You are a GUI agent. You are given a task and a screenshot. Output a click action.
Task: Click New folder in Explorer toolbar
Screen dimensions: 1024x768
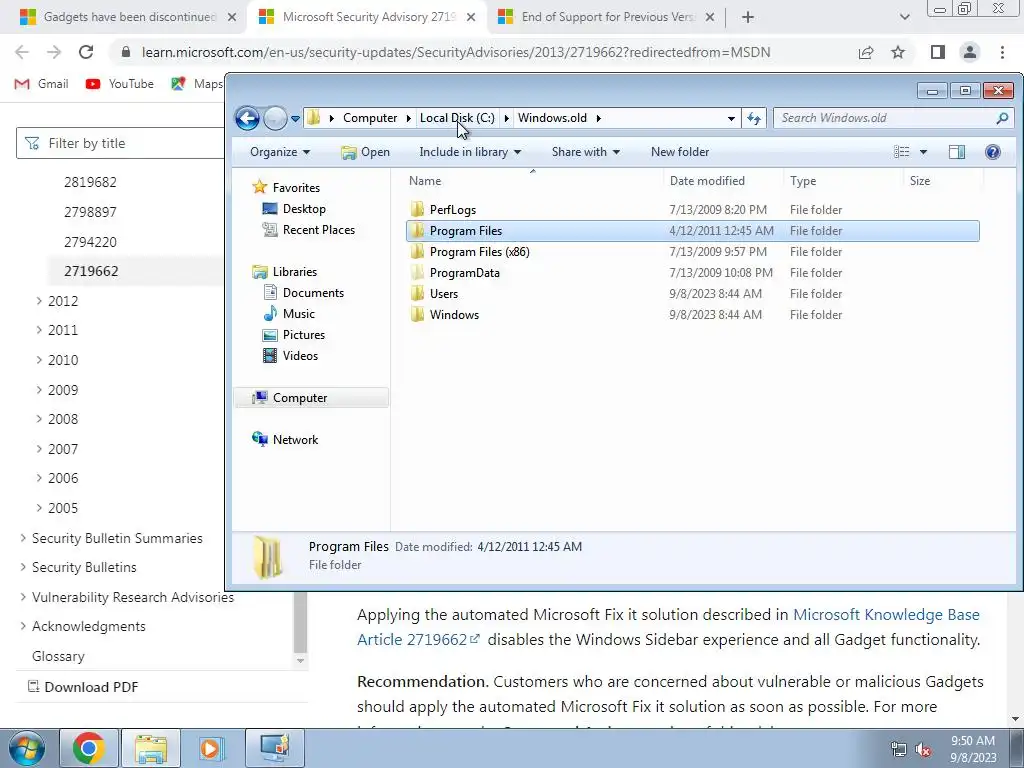(680, 152)
